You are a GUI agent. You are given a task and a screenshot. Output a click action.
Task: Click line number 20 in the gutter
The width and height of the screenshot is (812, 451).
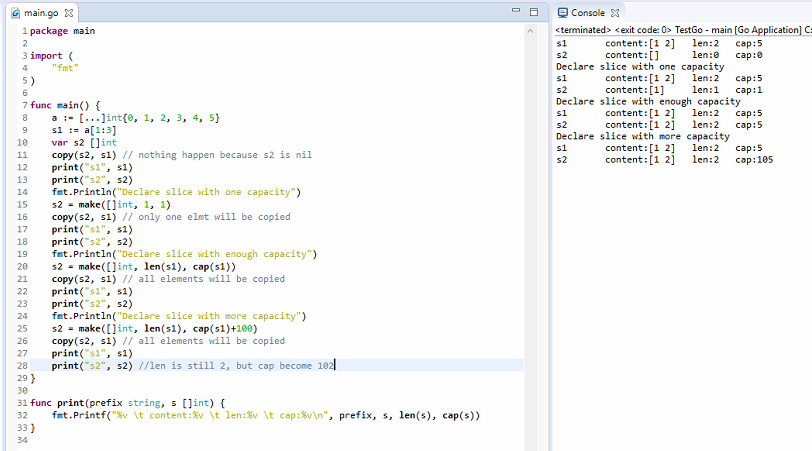coord(22,254)
